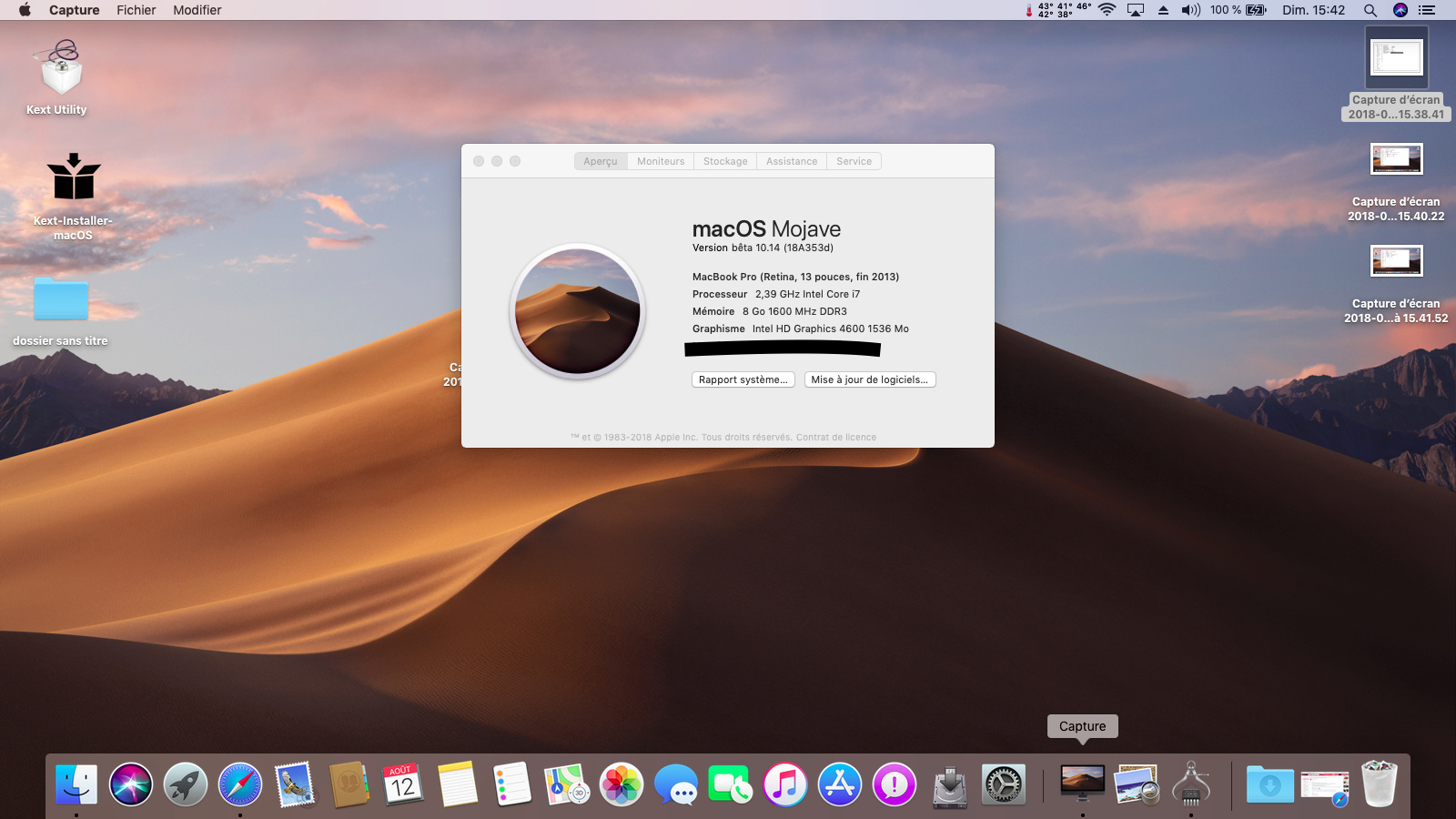The image size is (1456, 819).
Task: Close the About This Mac window
Action: pyautogui.click(x=479, y=161)
